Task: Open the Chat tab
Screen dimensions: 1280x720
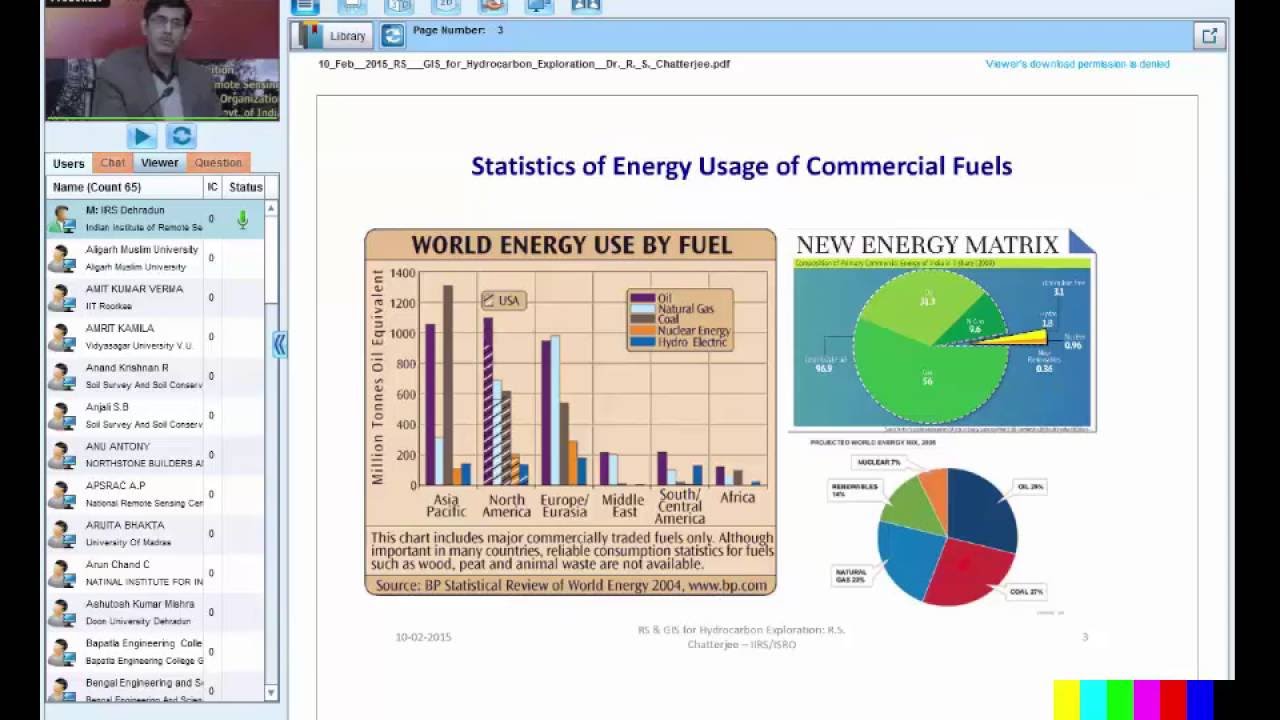Action: 113,163
